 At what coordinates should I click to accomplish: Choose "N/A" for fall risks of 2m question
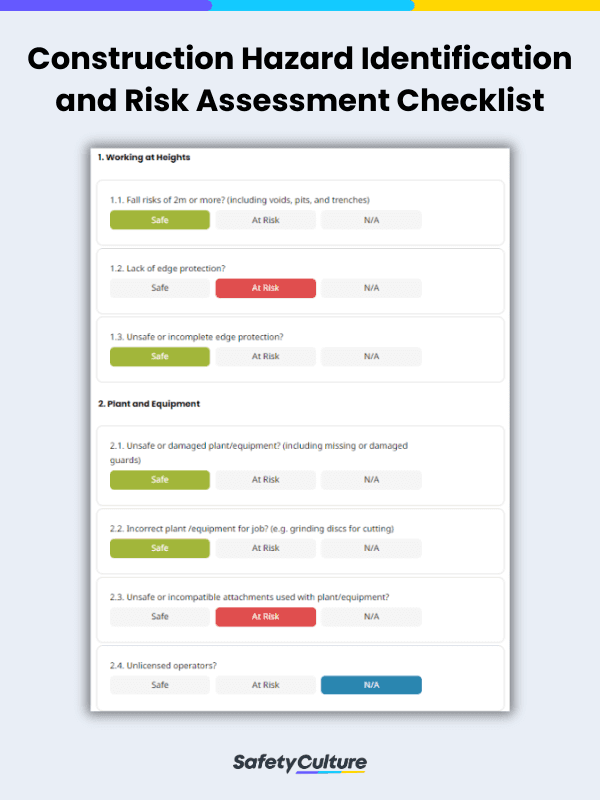(371, 220)
